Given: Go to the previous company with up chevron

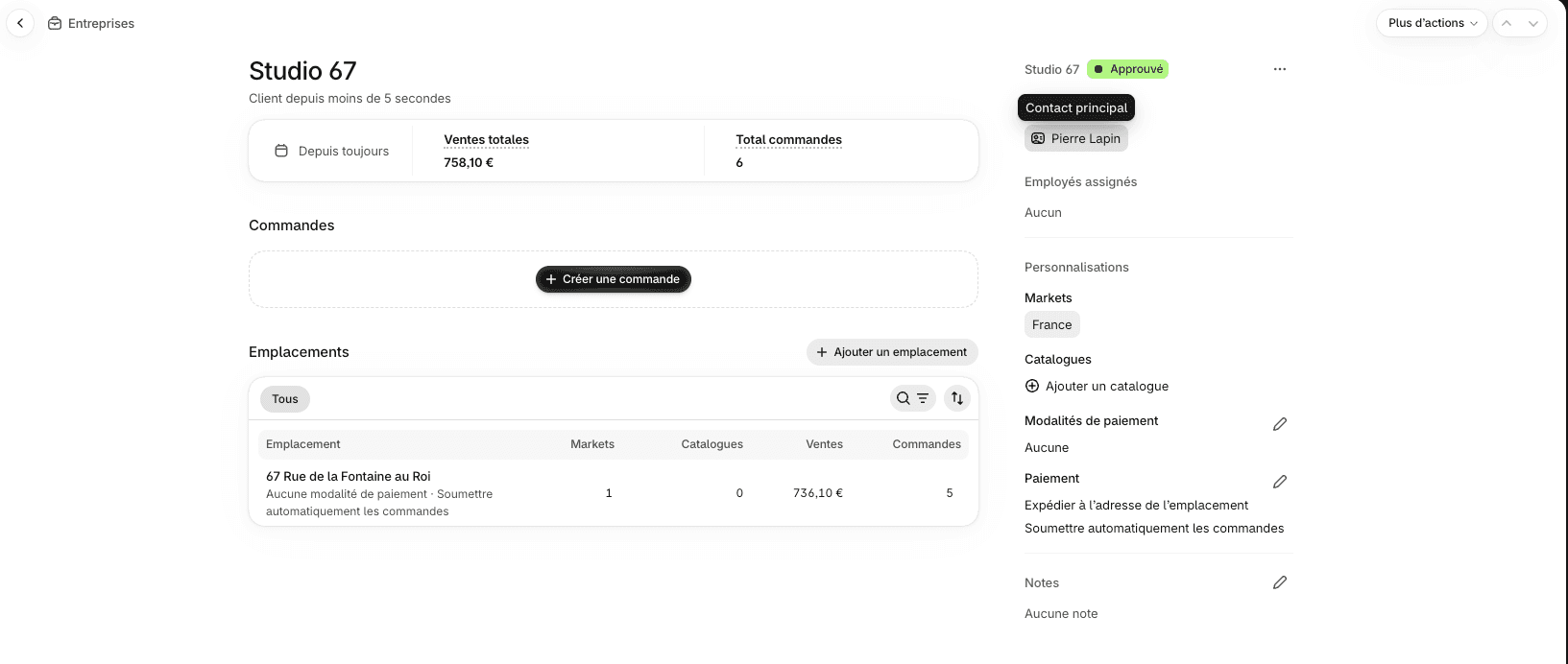Looking at the screenshot, I should pyautogui.click(x=1507, y=23).
